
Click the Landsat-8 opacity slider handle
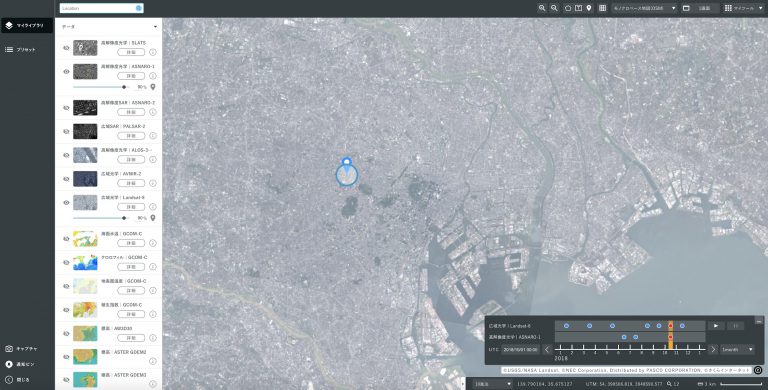(x=124, y=218)
